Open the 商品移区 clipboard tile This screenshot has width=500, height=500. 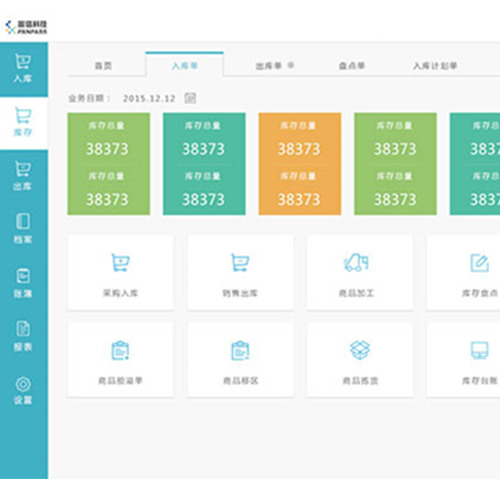[x=240, y=360]
